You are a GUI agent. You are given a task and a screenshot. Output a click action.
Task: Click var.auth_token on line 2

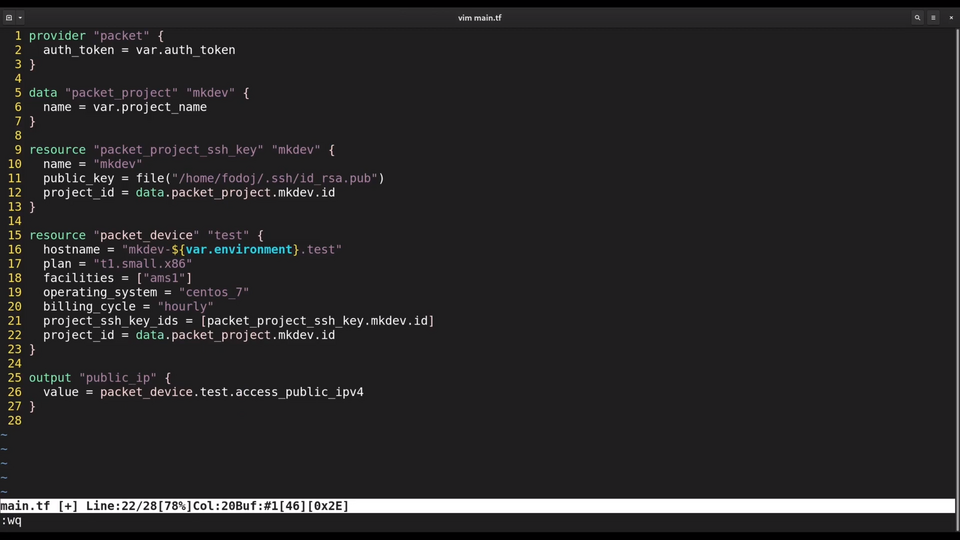186,50
